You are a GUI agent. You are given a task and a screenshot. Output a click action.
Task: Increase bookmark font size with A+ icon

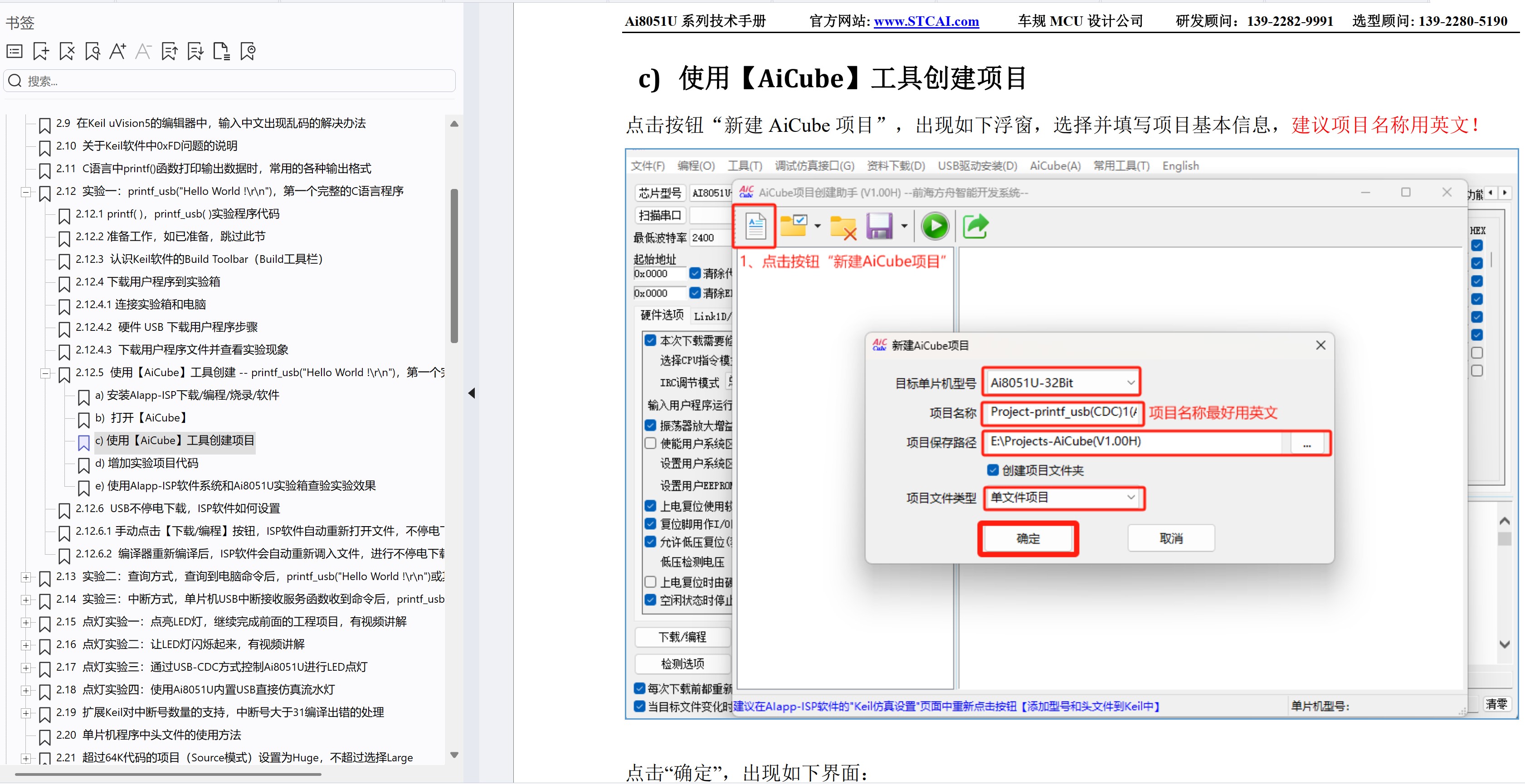click(x=117, y=52)
